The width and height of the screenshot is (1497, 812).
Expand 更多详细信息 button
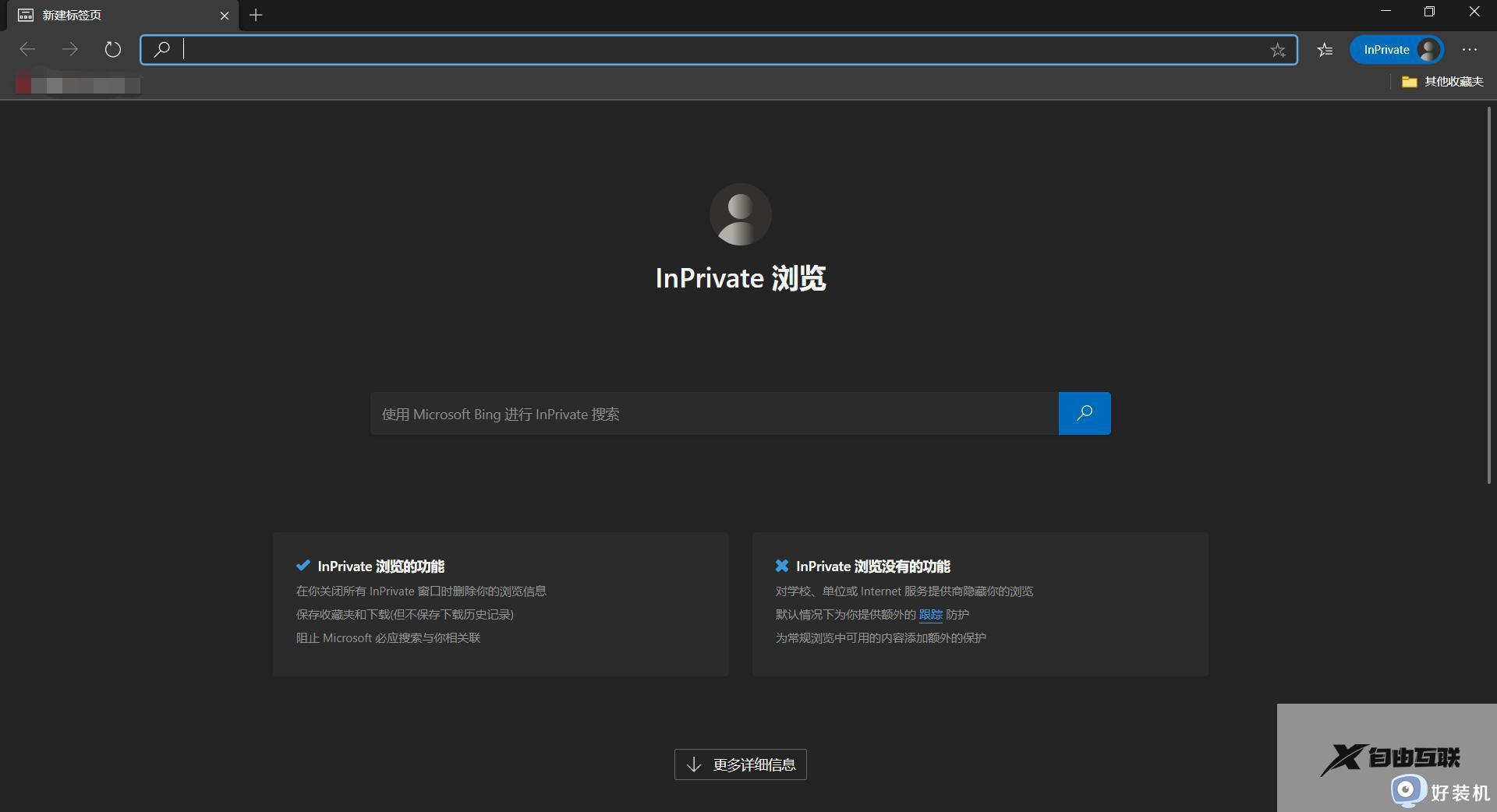point(741,764)
